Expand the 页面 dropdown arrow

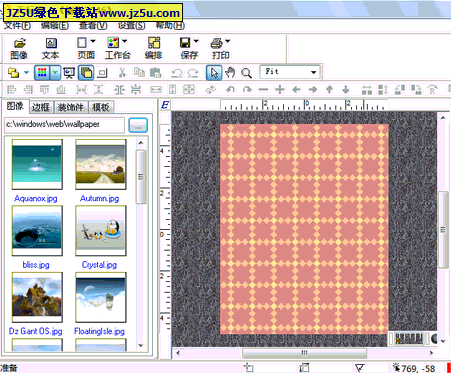(x=93, y=41)
